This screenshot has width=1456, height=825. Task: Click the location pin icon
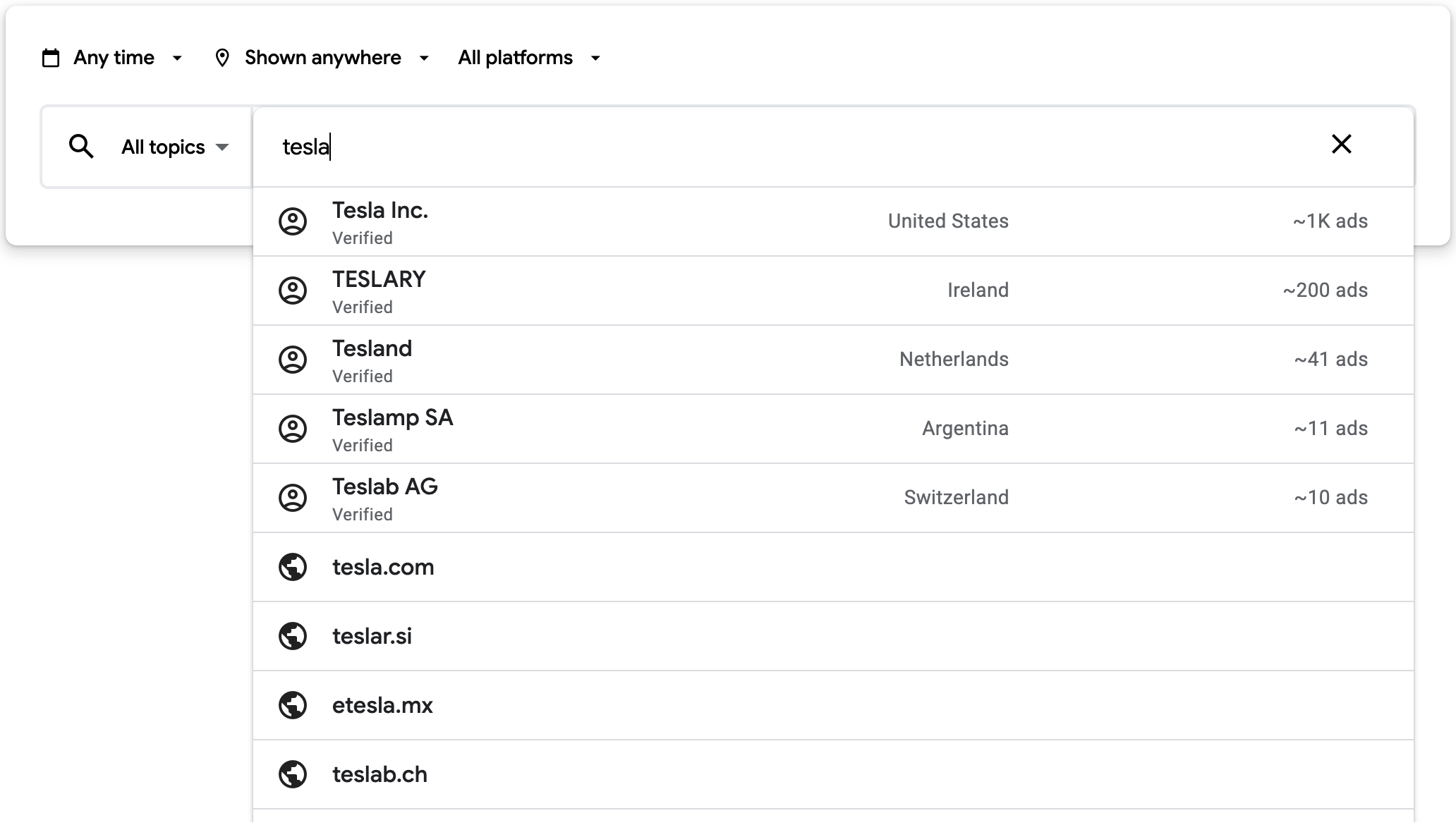222,58
